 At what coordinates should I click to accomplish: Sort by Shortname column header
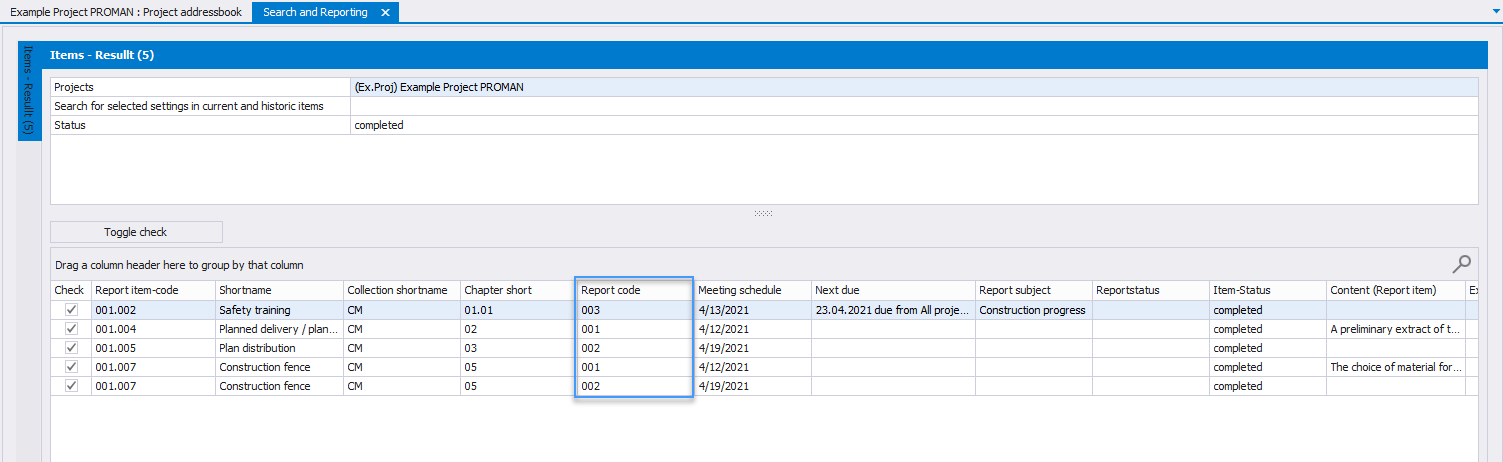(279, 290)
